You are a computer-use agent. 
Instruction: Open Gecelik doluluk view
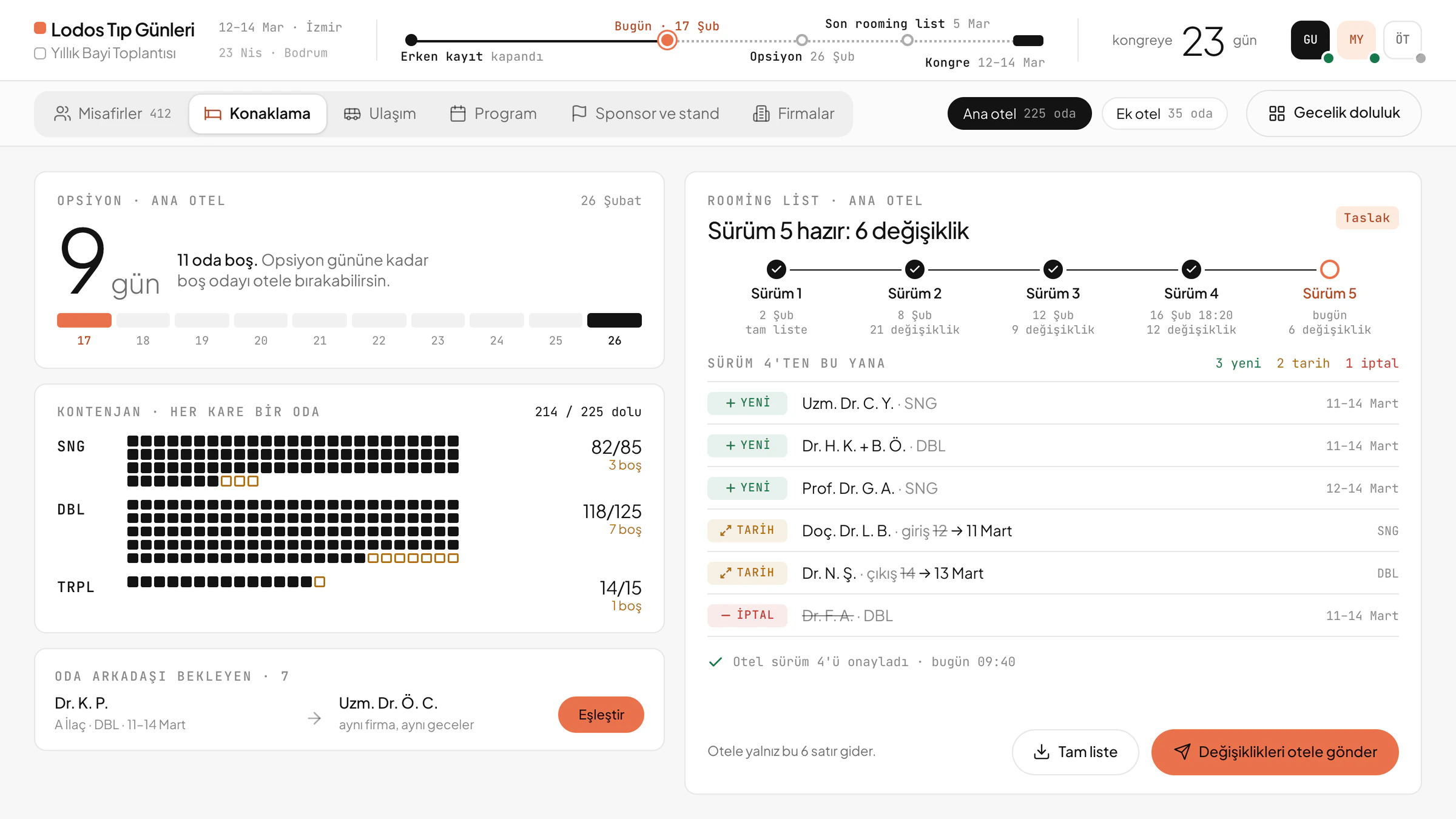coord(1333,113)
